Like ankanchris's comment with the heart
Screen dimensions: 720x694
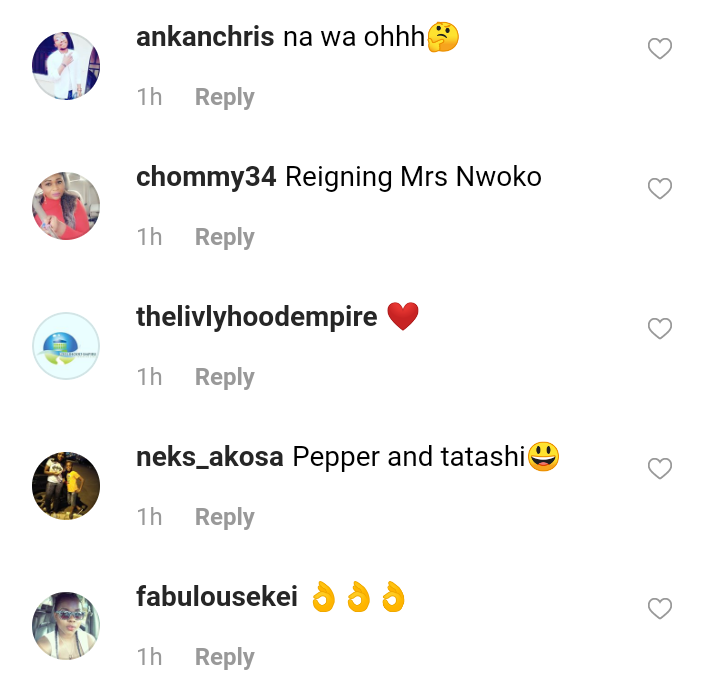pyautogui.click(x=660, y=48)
